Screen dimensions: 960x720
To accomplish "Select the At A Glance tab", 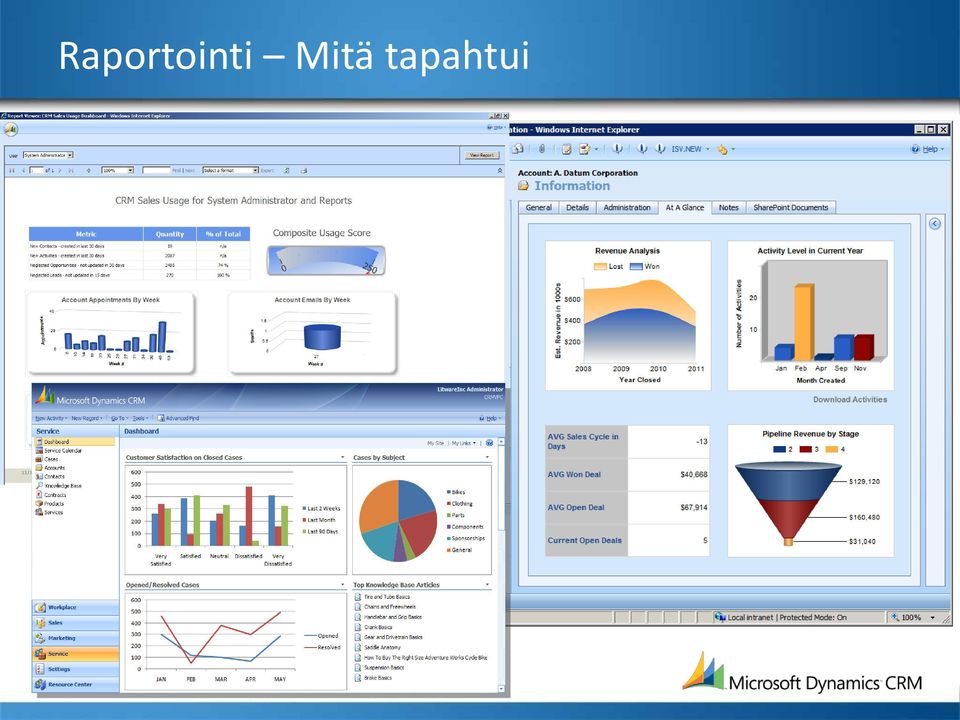I will pos(684,208).
